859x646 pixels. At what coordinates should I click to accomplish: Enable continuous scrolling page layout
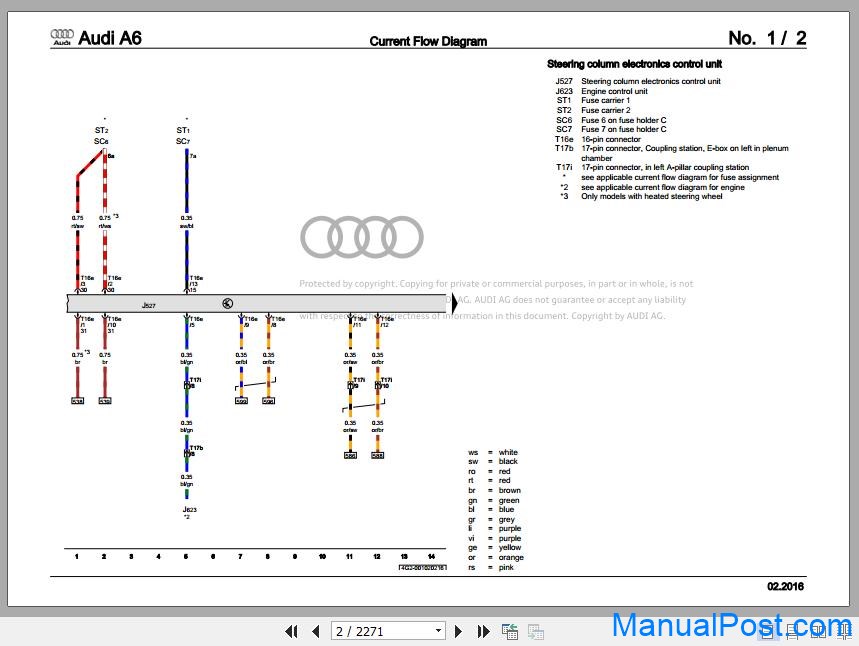coord(793,632)
